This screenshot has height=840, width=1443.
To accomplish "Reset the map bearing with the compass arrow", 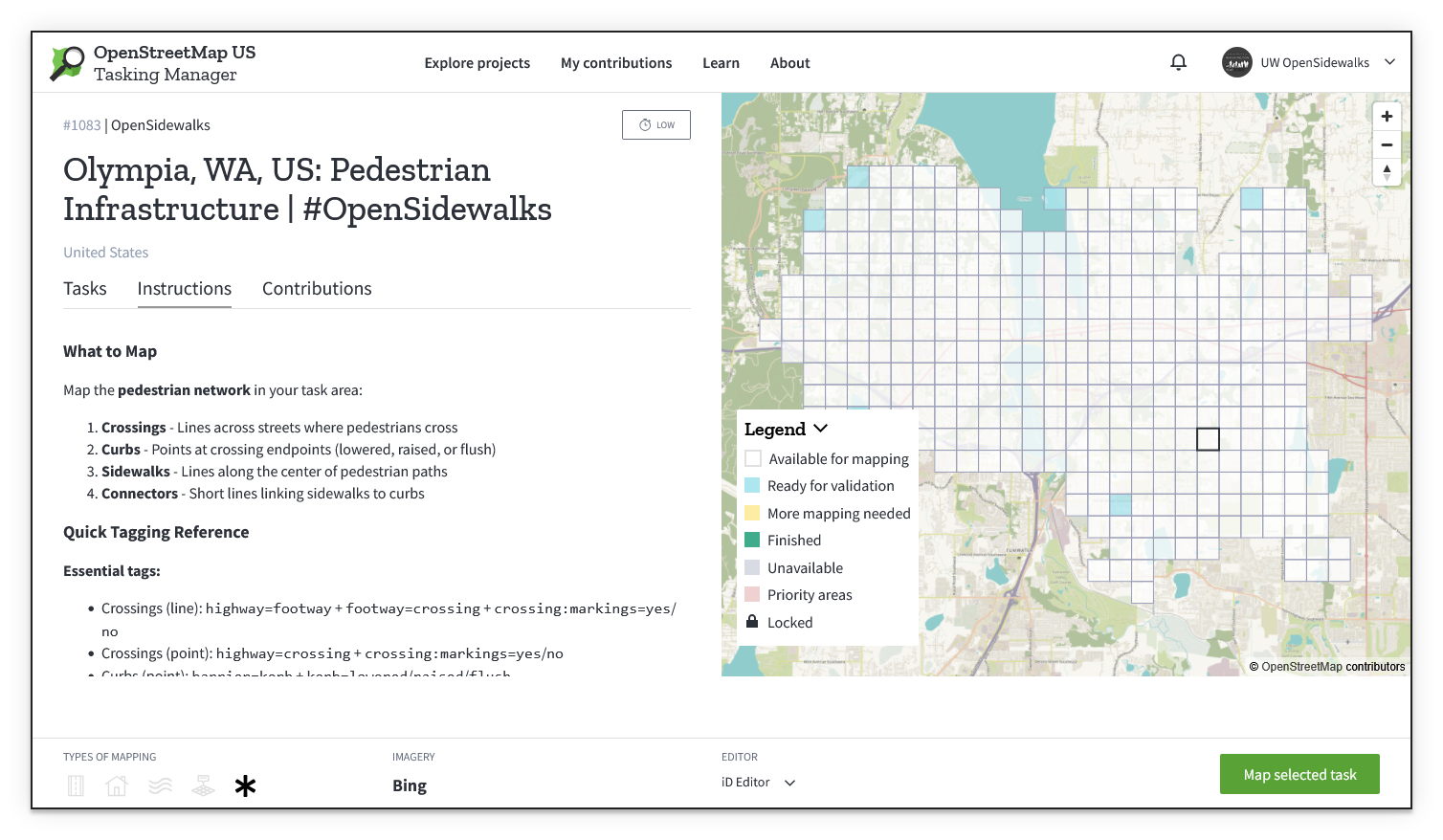I will point(1386,173).
